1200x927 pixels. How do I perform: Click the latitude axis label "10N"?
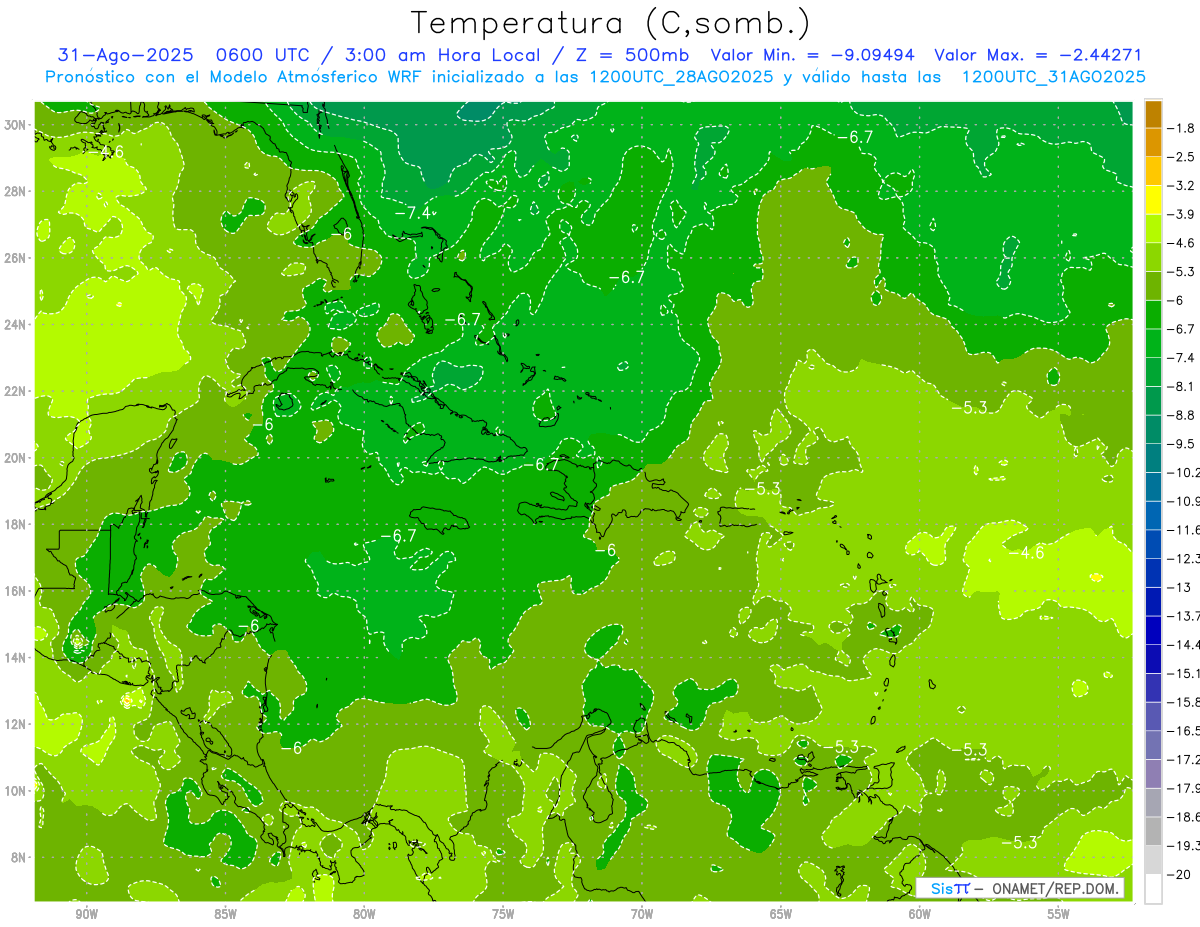(x=16, y=790)
